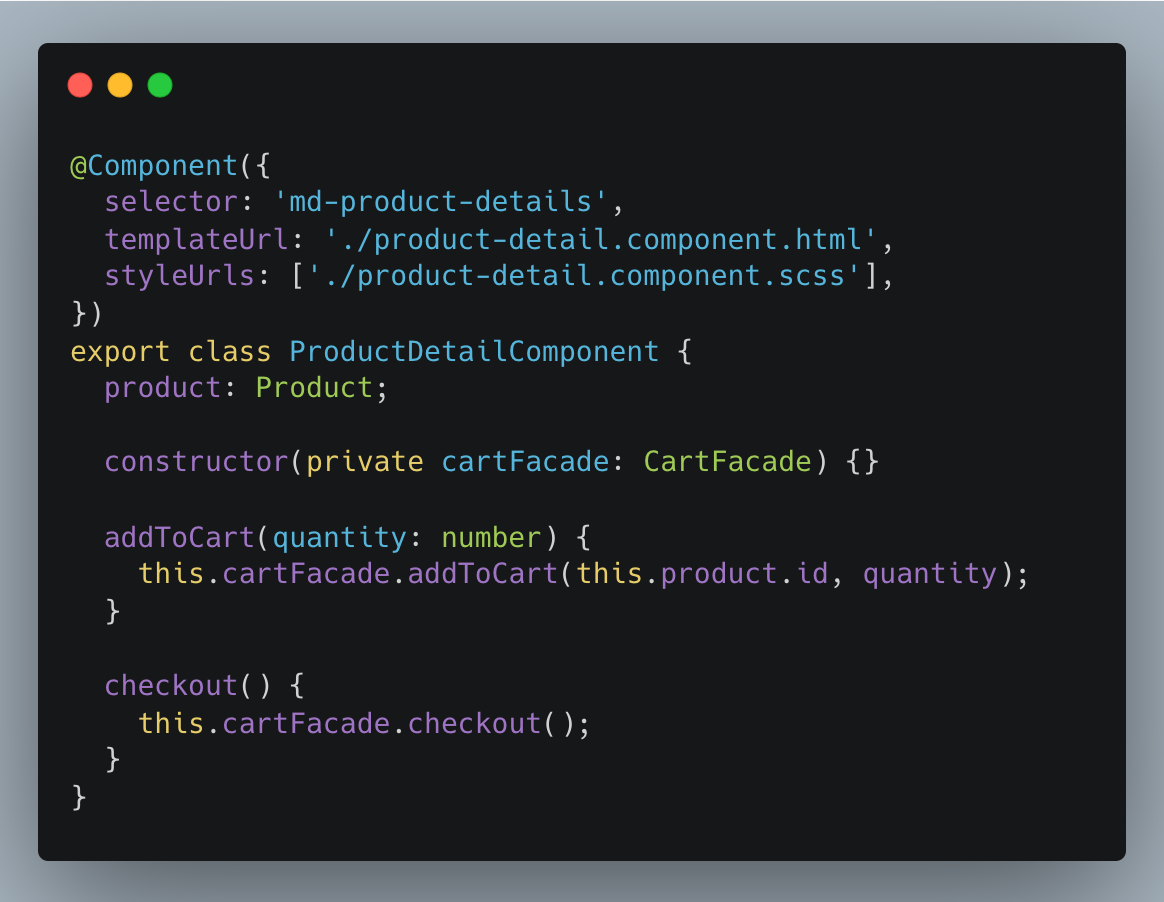Click the yellow minimize window dot
This screenshot has width=1164, height=902.
point(120,85)
